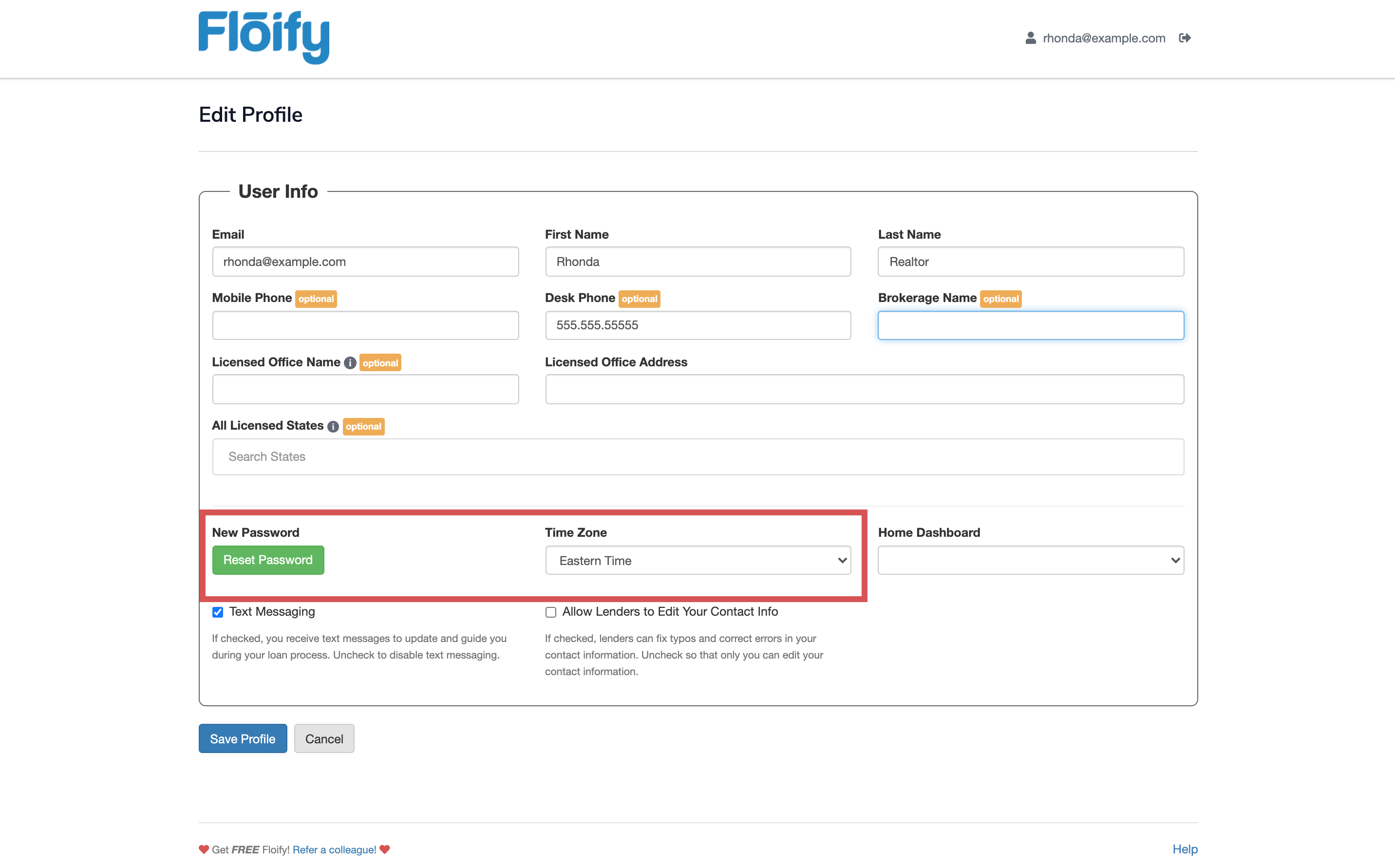Open the Refer a colleague link
The image size is (1395, 868).
(x=334, y=849)
